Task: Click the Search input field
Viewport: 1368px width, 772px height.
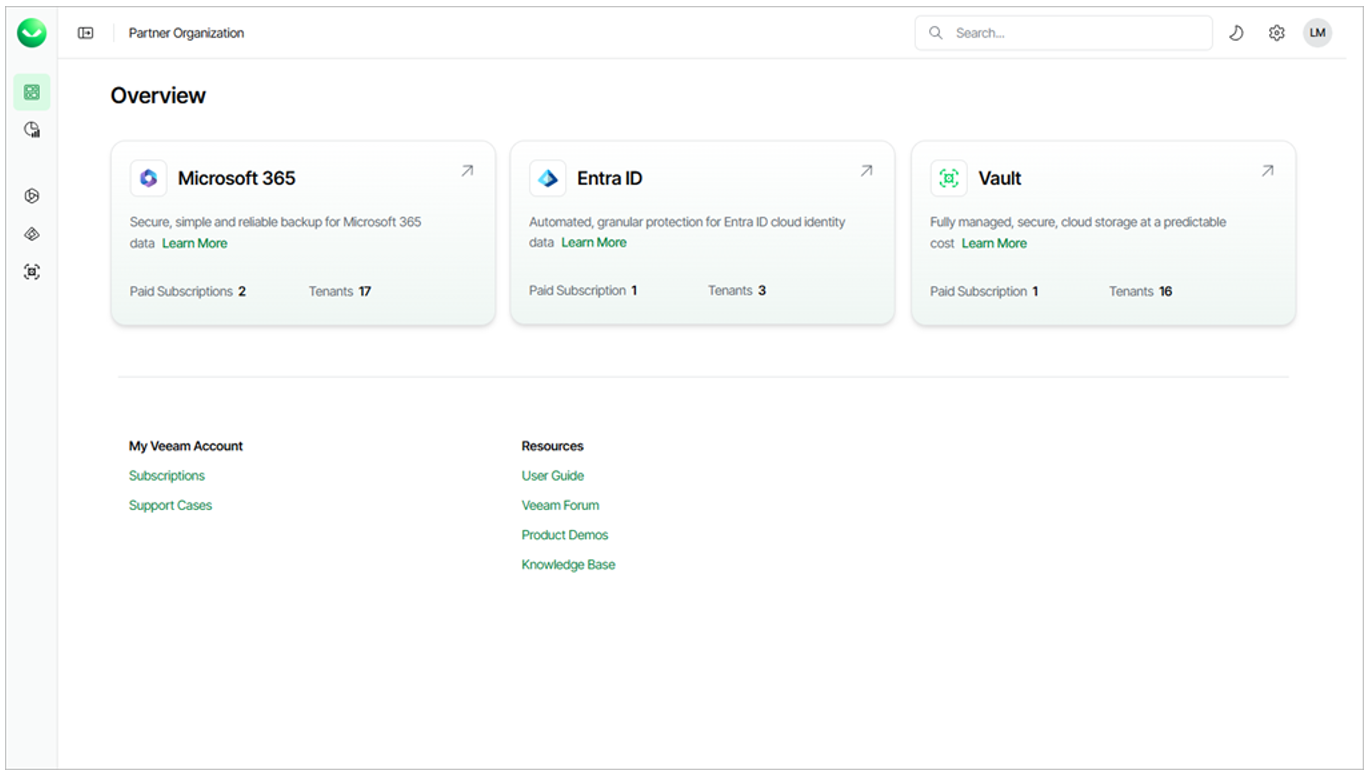Action: (x=1075, y=33)
